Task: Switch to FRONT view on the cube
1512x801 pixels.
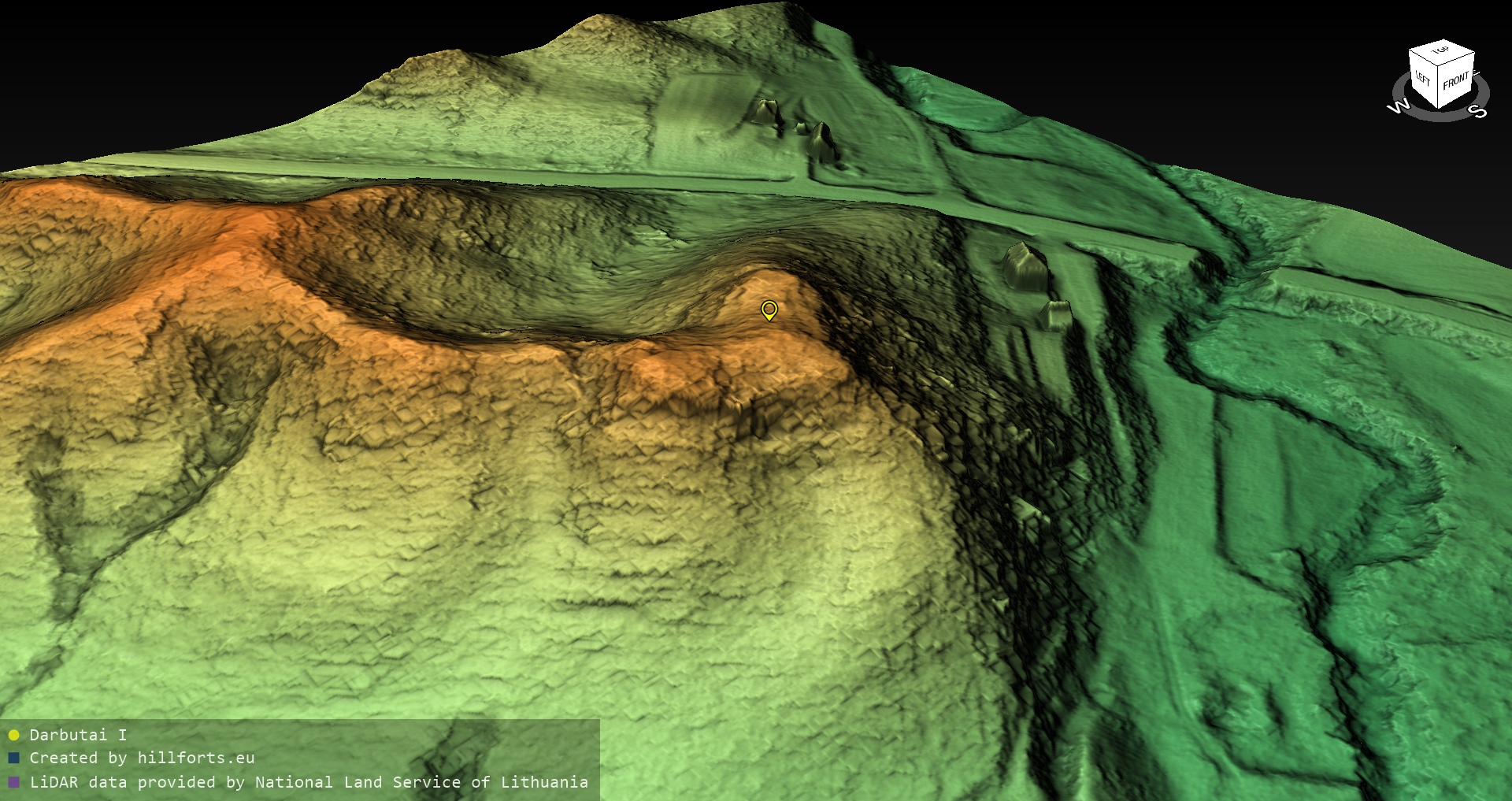Action: click(x=1456, y=81)
